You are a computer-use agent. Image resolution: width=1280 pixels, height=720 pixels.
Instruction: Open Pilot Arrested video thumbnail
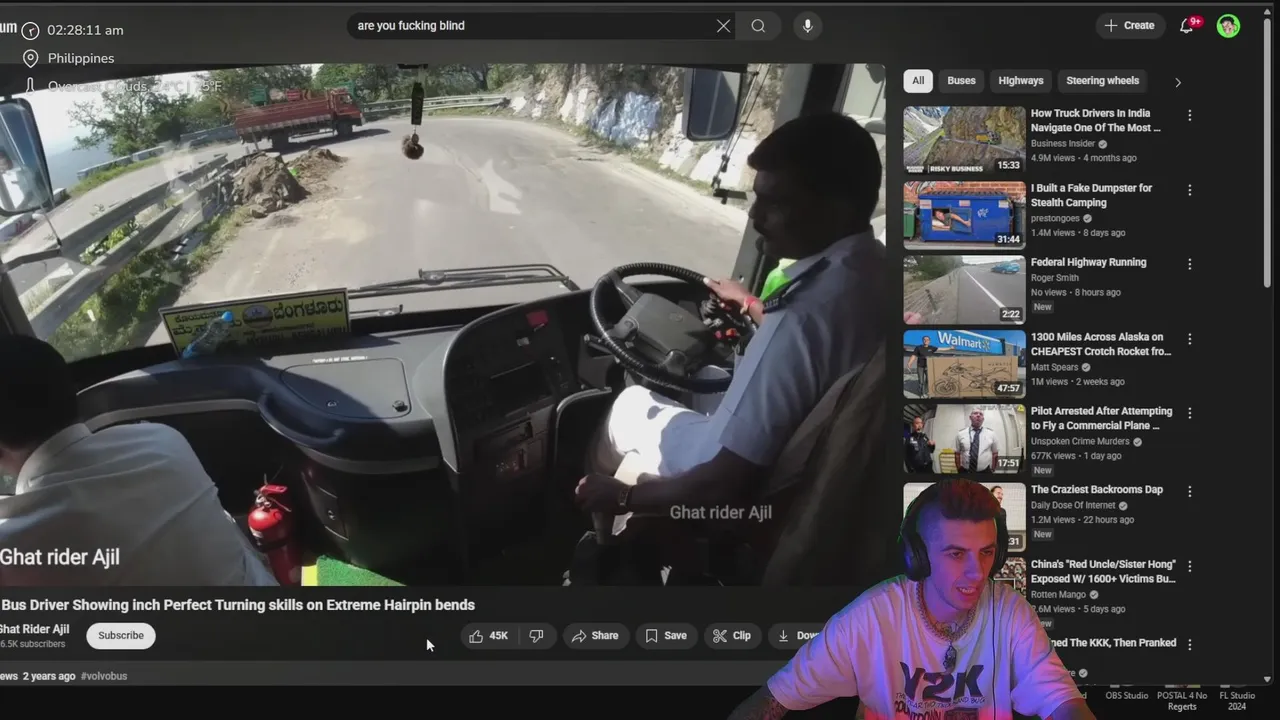click(964, 438)
